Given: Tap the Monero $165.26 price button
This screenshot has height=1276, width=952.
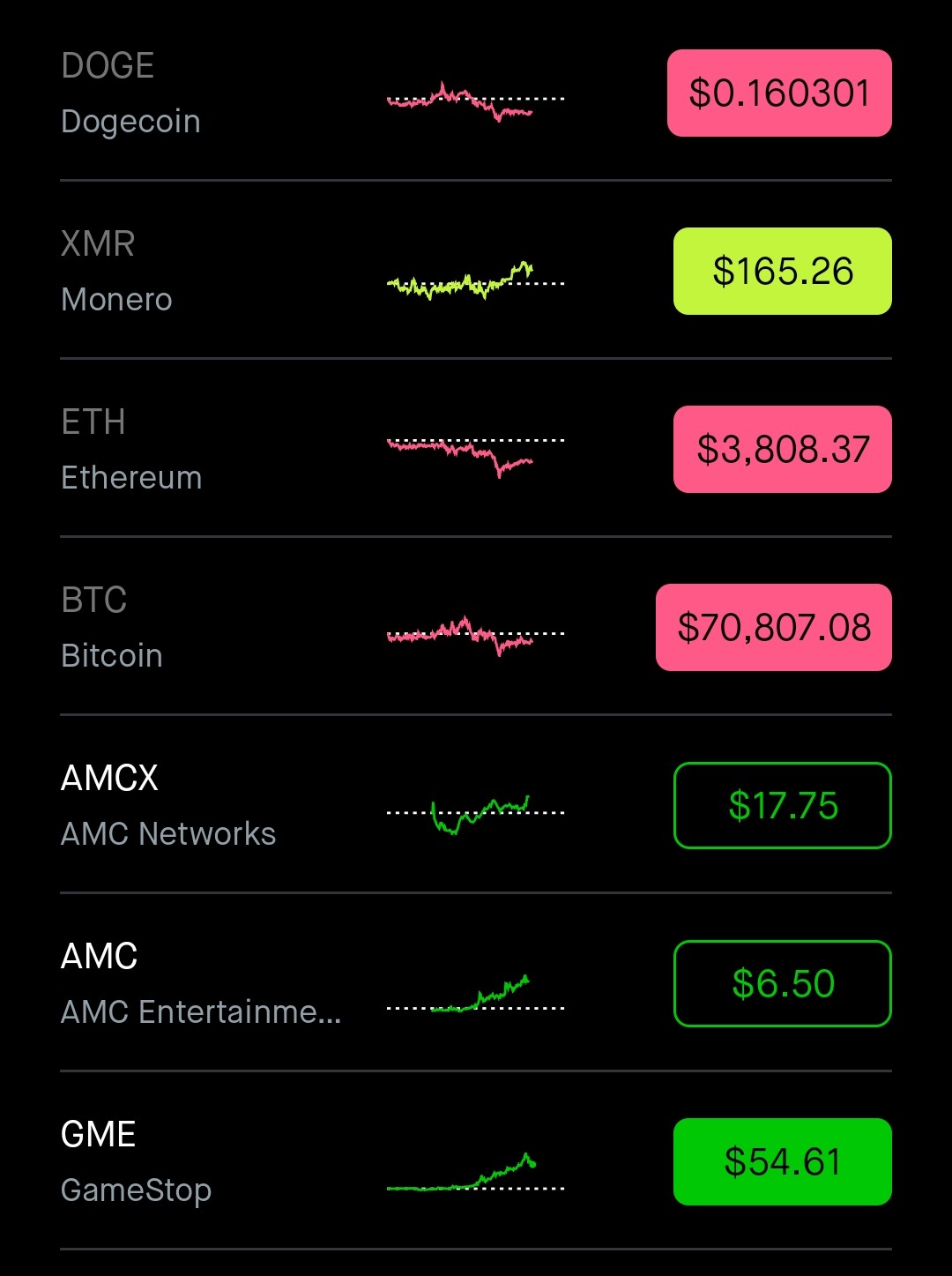Looking at the screenshot, I should coord(782,272).
